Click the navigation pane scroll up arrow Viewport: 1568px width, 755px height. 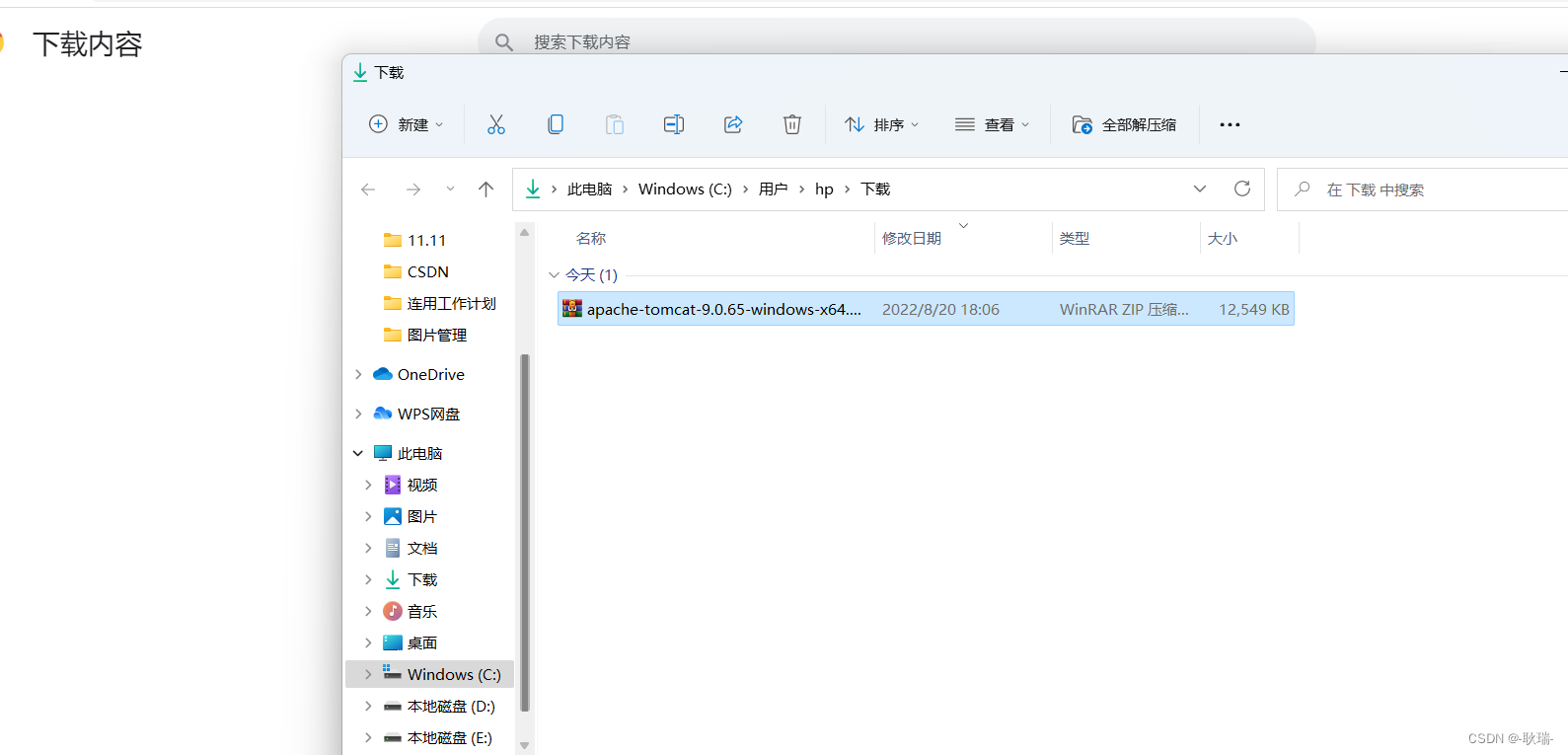pyautogui.click(x=525, y=232)
